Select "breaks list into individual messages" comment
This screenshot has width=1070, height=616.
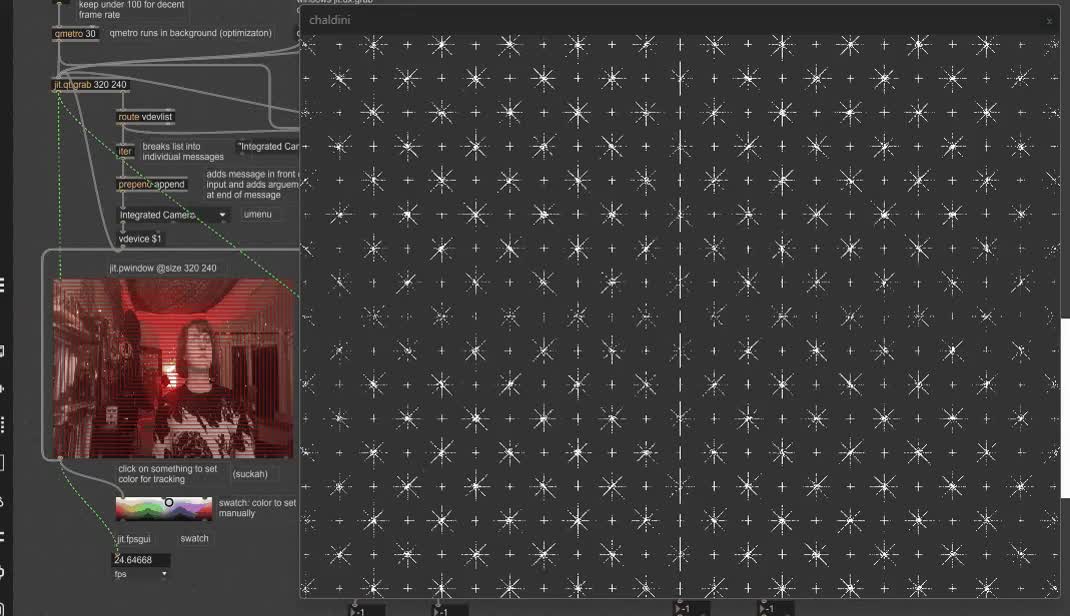pos(183,151)
